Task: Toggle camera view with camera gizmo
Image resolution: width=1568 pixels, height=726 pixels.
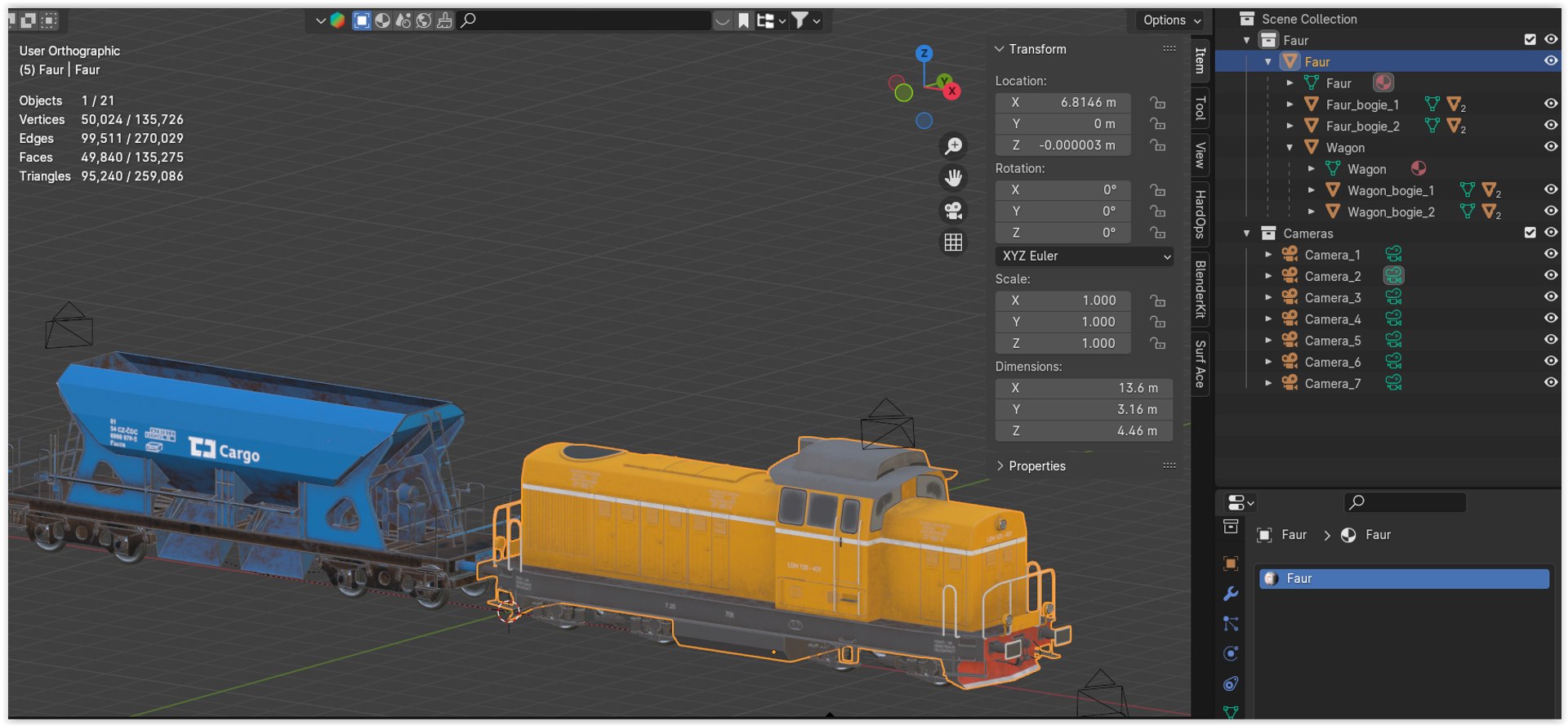Action: (x=953, y=211)
